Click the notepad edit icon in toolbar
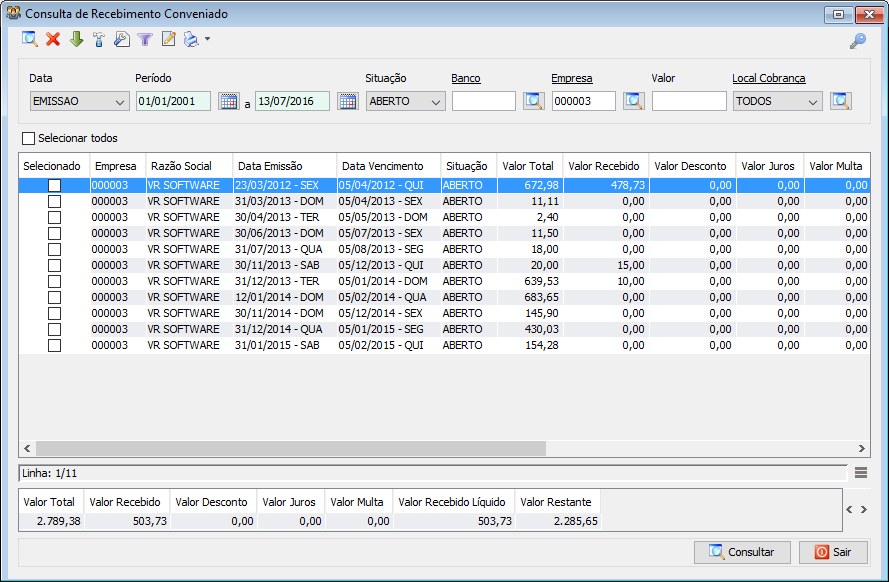This screenshot has height=582, width=889. pyautogui.click(x=168, y=40)
